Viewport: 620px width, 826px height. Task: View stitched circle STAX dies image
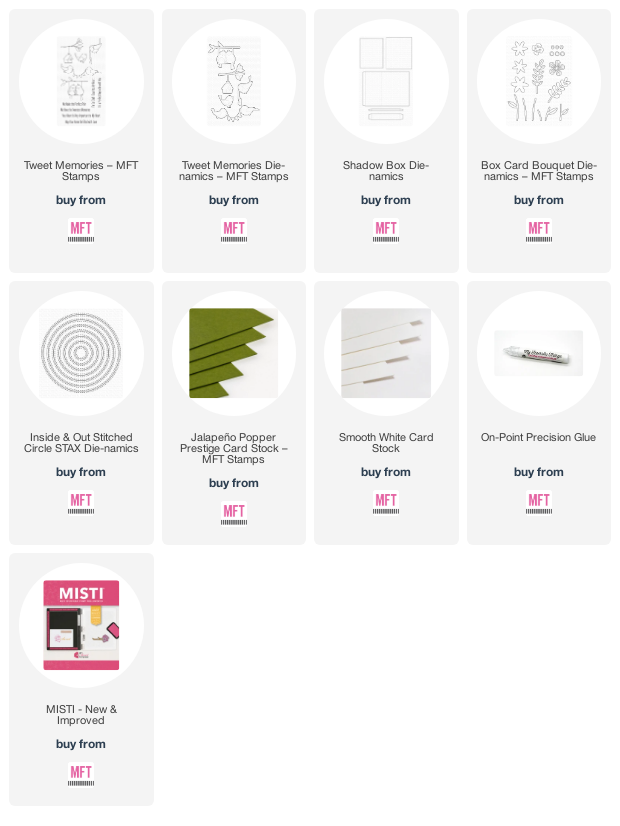81,353
